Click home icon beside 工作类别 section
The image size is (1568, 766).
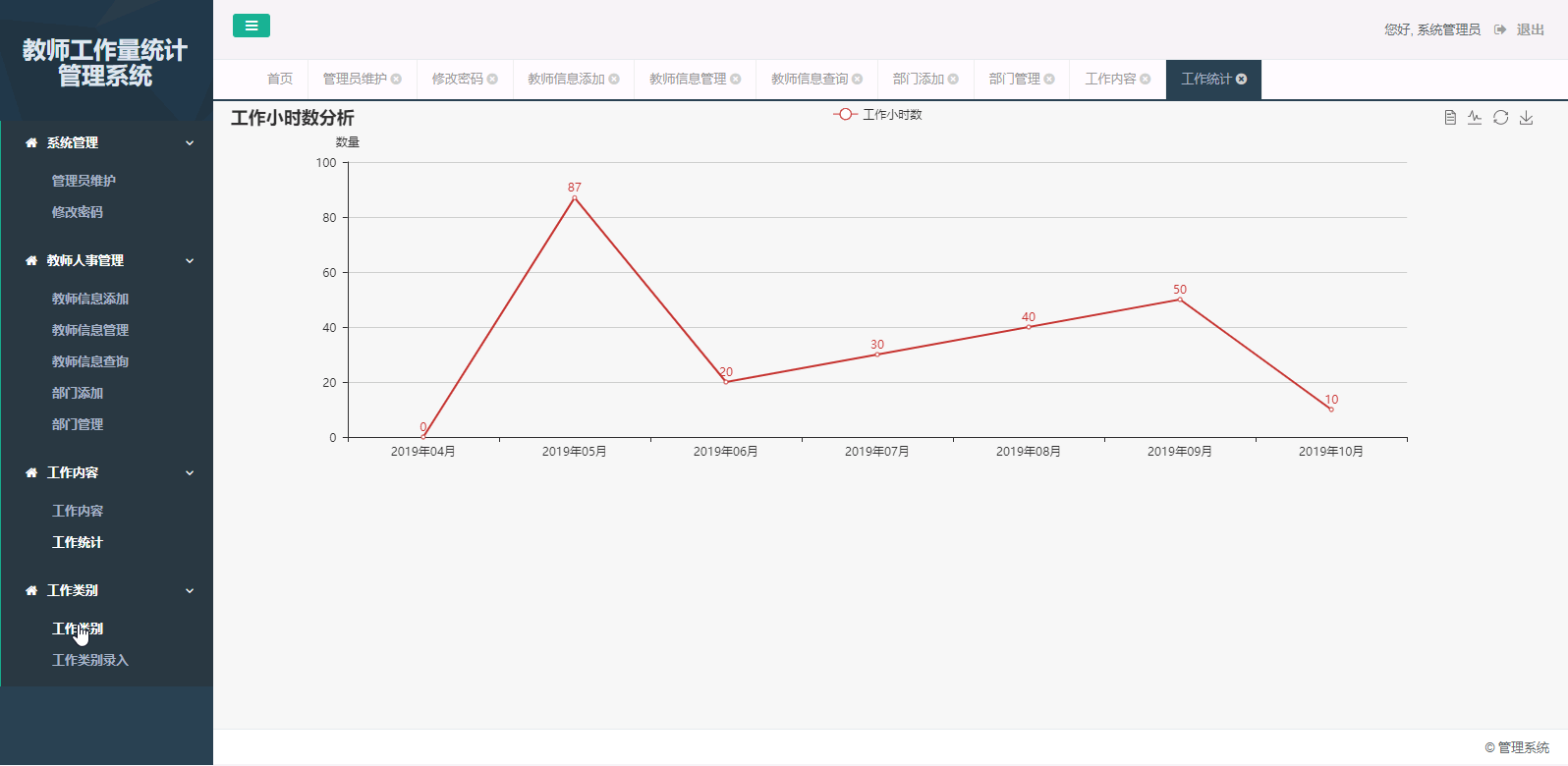click(x=31, y=590)
